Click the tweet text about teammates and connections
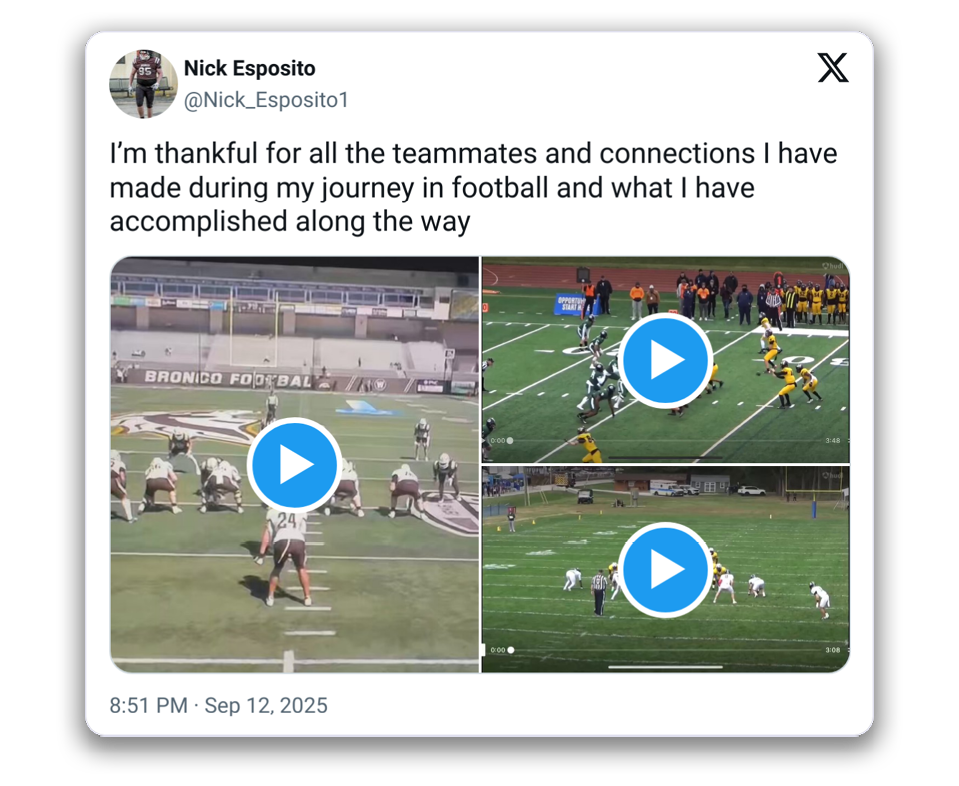959x786 pixels. coord(473,187)
